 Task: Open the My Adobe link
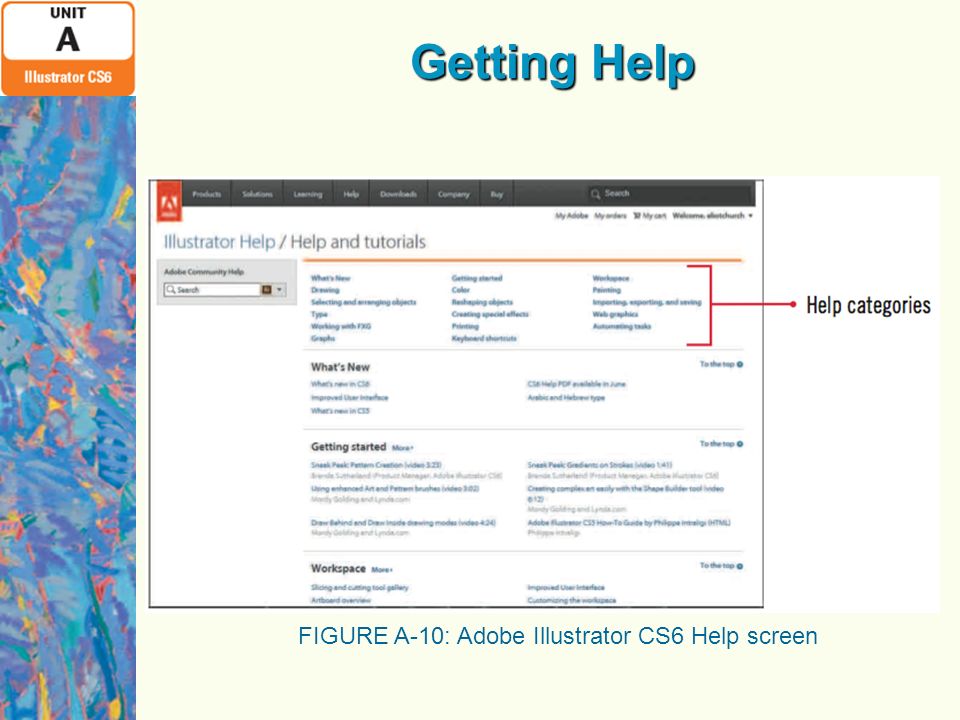click(x=571, y=216)
